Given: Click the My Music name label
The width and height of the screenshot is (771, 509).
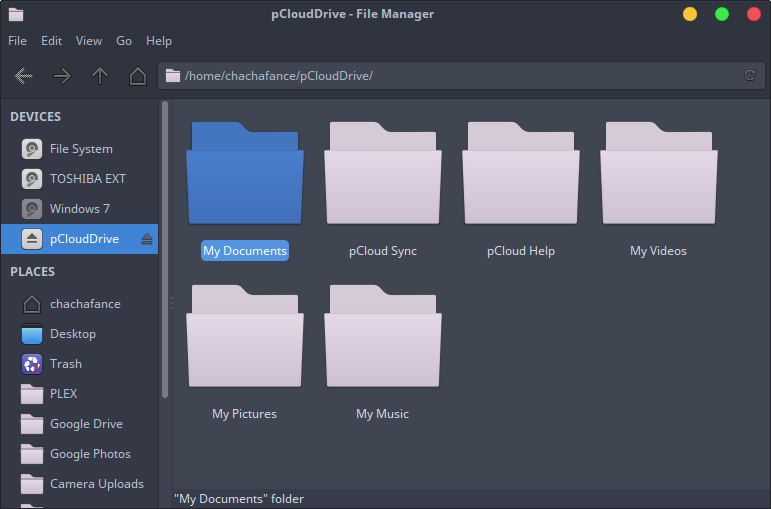Looking at the screenshot, I should click(x=383, y=414).
